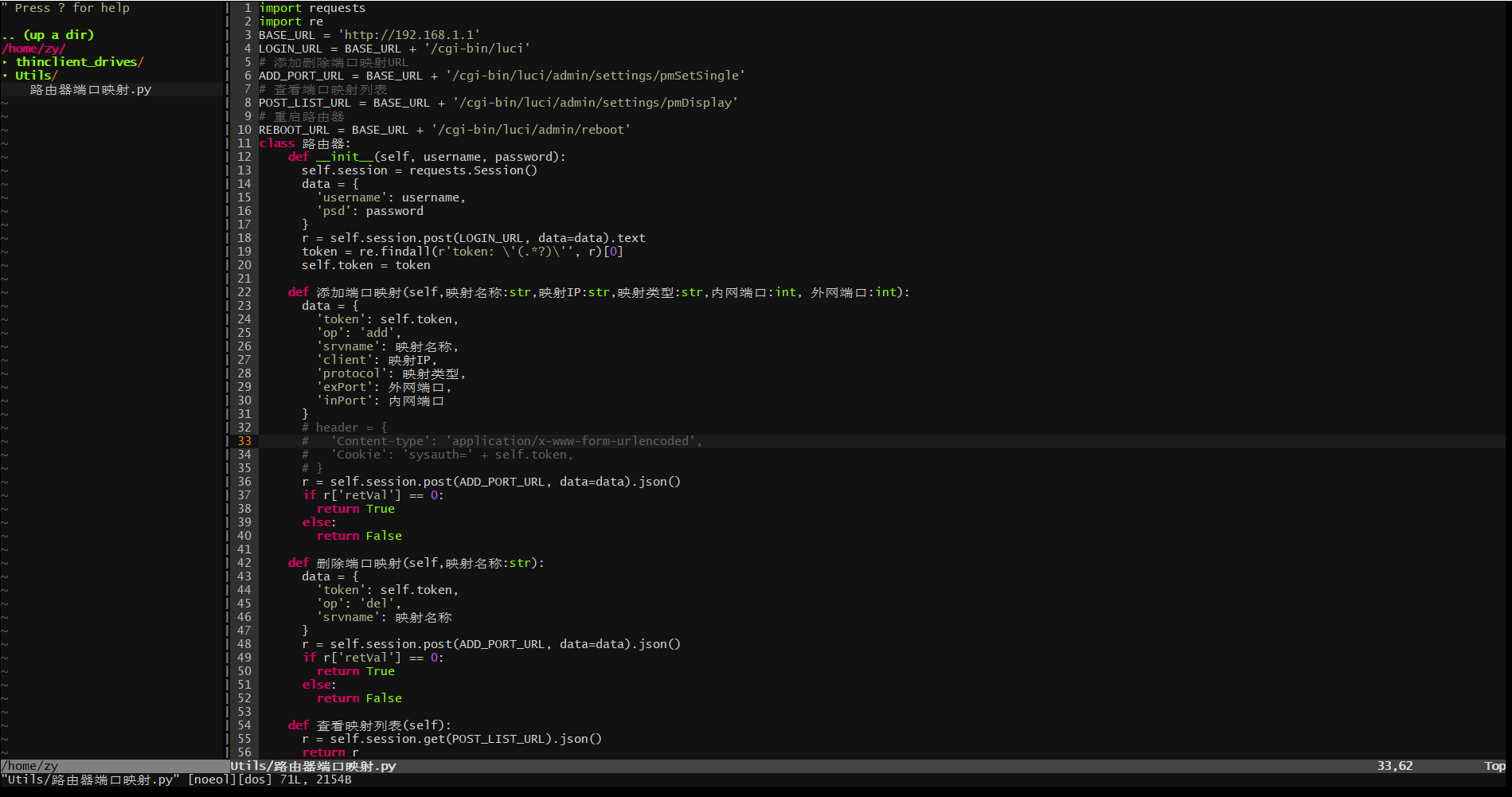Click the BASE_URL string 'http://192.168.1.1'
The height and width of the screenshot is (797, 1512).
coord(409,35)
